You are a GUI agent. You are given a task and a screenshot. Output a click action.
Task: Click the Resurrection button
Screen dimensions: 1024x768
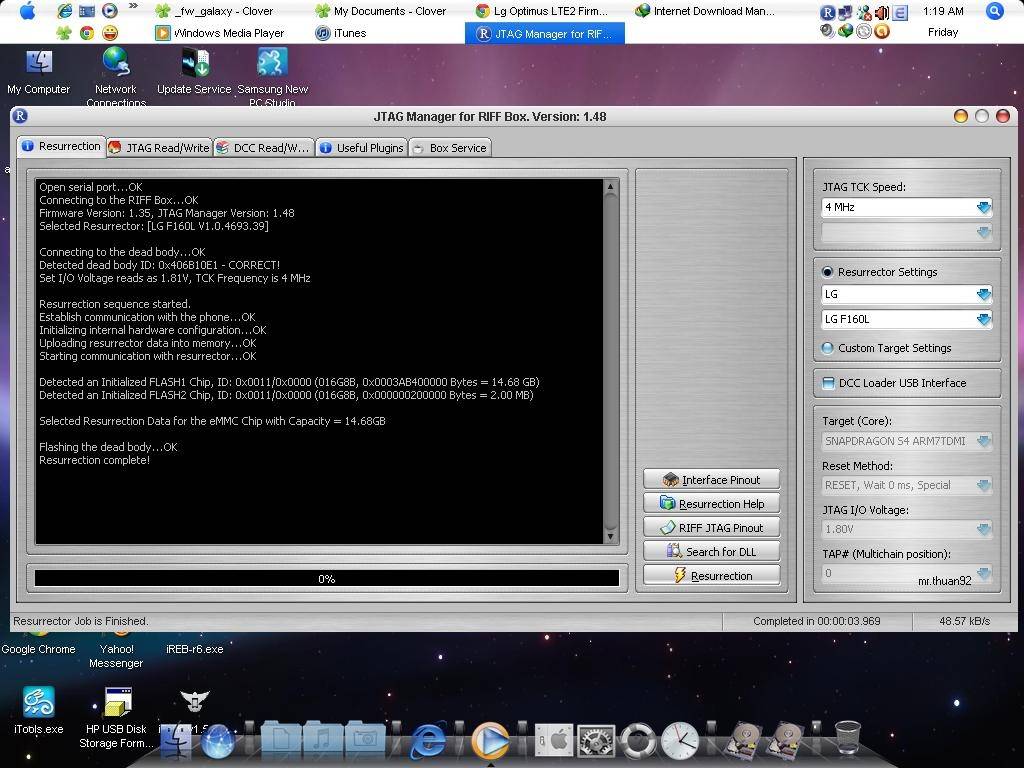point(711,576)
